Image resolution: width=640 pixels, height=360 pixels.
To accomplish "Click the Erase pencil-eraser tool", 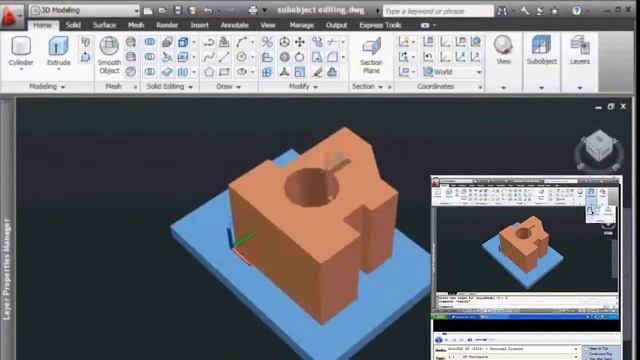I will click(317, 72).
